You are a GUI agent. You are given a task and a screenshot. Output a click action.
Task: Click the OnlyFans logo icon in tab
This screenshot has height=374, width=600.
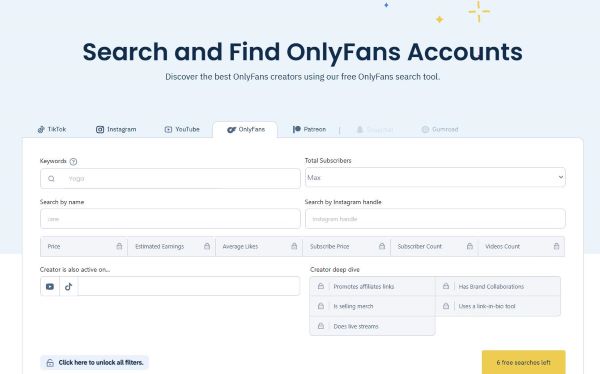232,130
